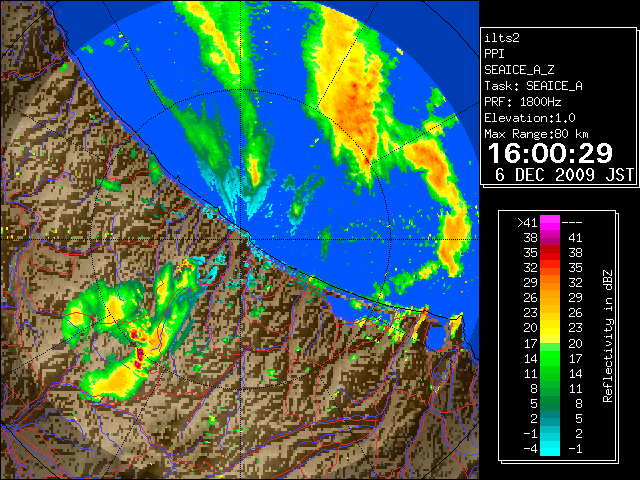Screen dimensions: 640x480
Task: Click the 'SEAICE_A_Z' product label
Action: 519,70
